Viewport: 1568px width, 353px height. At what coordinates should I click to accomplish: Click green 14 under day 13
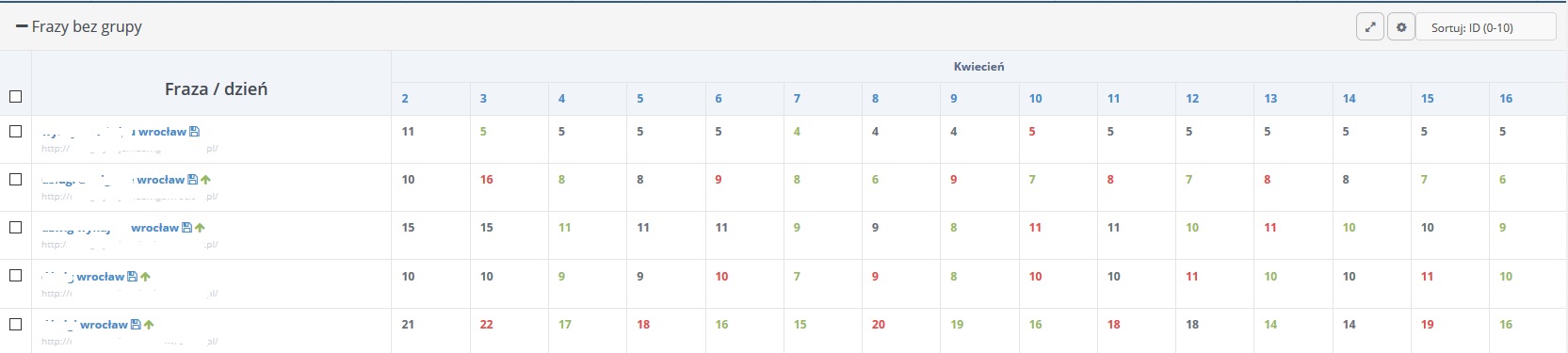[1270, 324]
